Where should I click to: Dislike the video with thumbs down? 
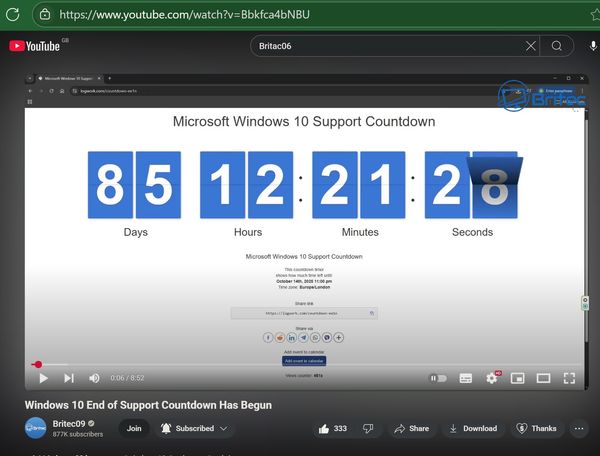(x=368, y=428)
